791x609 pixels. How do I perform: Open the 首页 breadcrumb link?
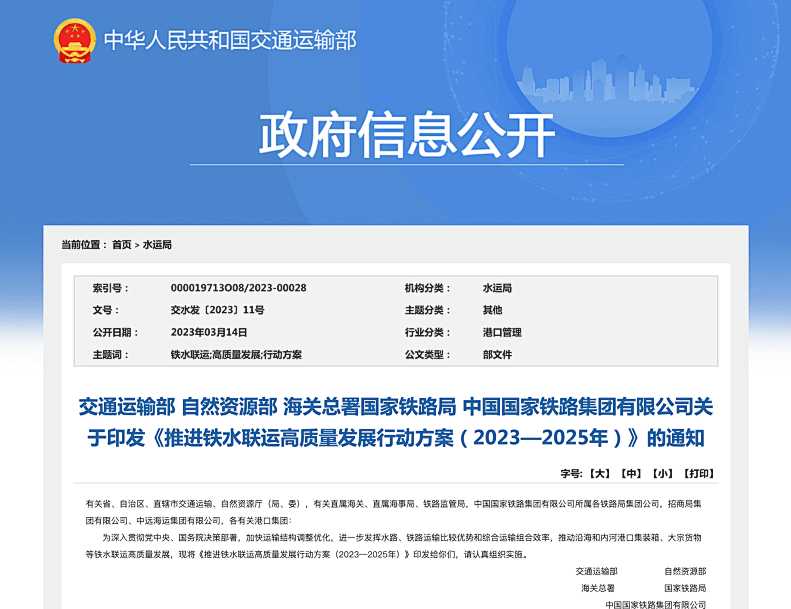point(122,245)
